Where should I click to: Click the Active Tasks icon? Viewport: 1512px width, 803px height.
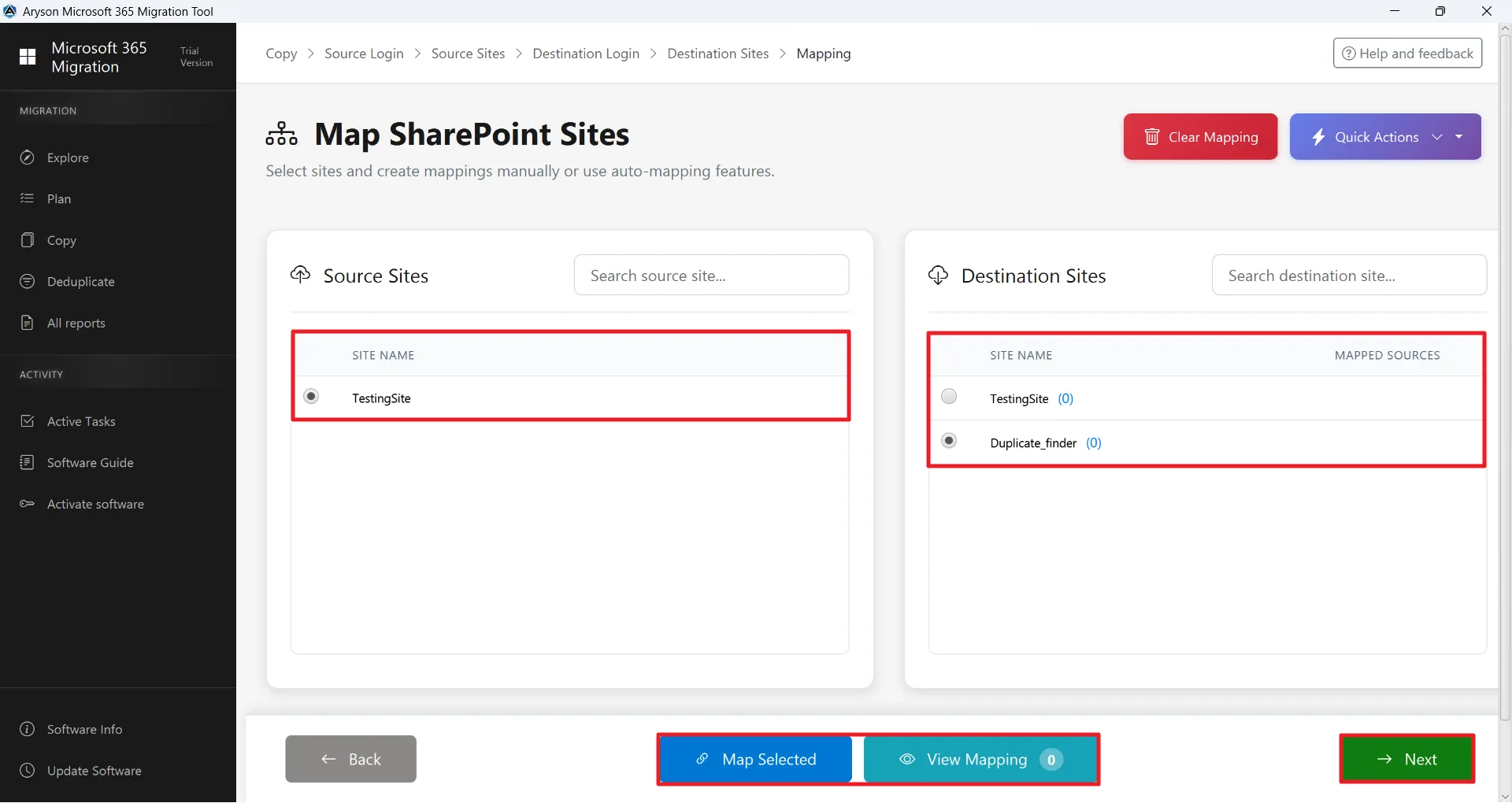[x=28, y=421]
